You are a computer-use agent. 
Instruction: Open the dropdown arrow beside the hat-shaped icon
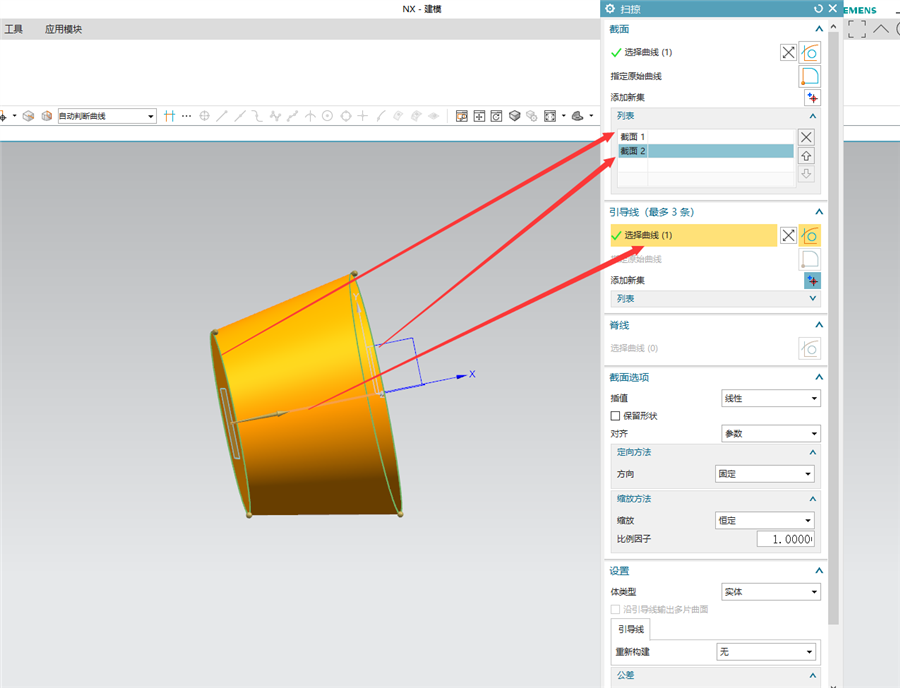point(591,116)
